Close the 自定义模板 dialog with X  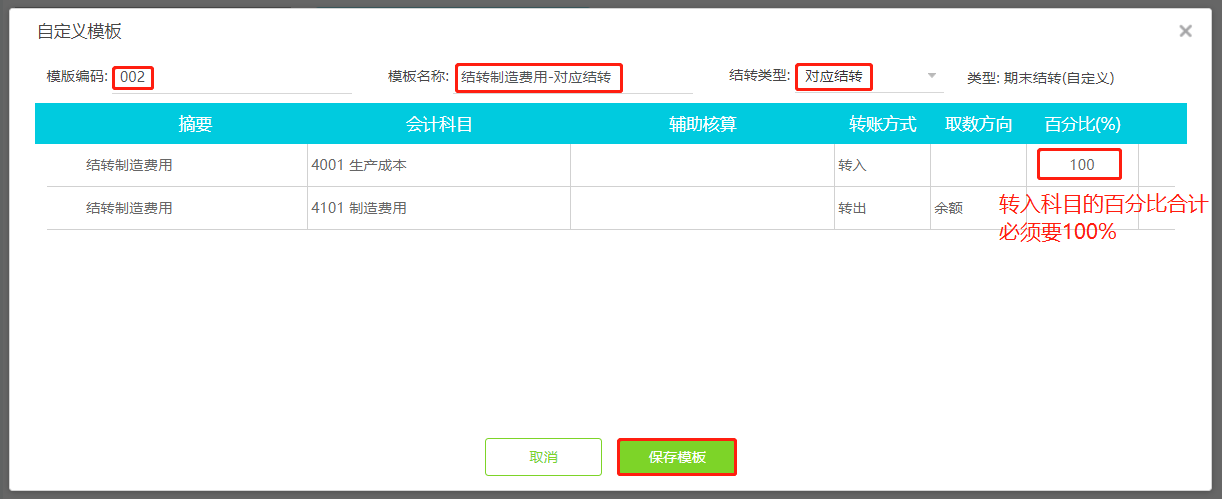pos(1185,31)
